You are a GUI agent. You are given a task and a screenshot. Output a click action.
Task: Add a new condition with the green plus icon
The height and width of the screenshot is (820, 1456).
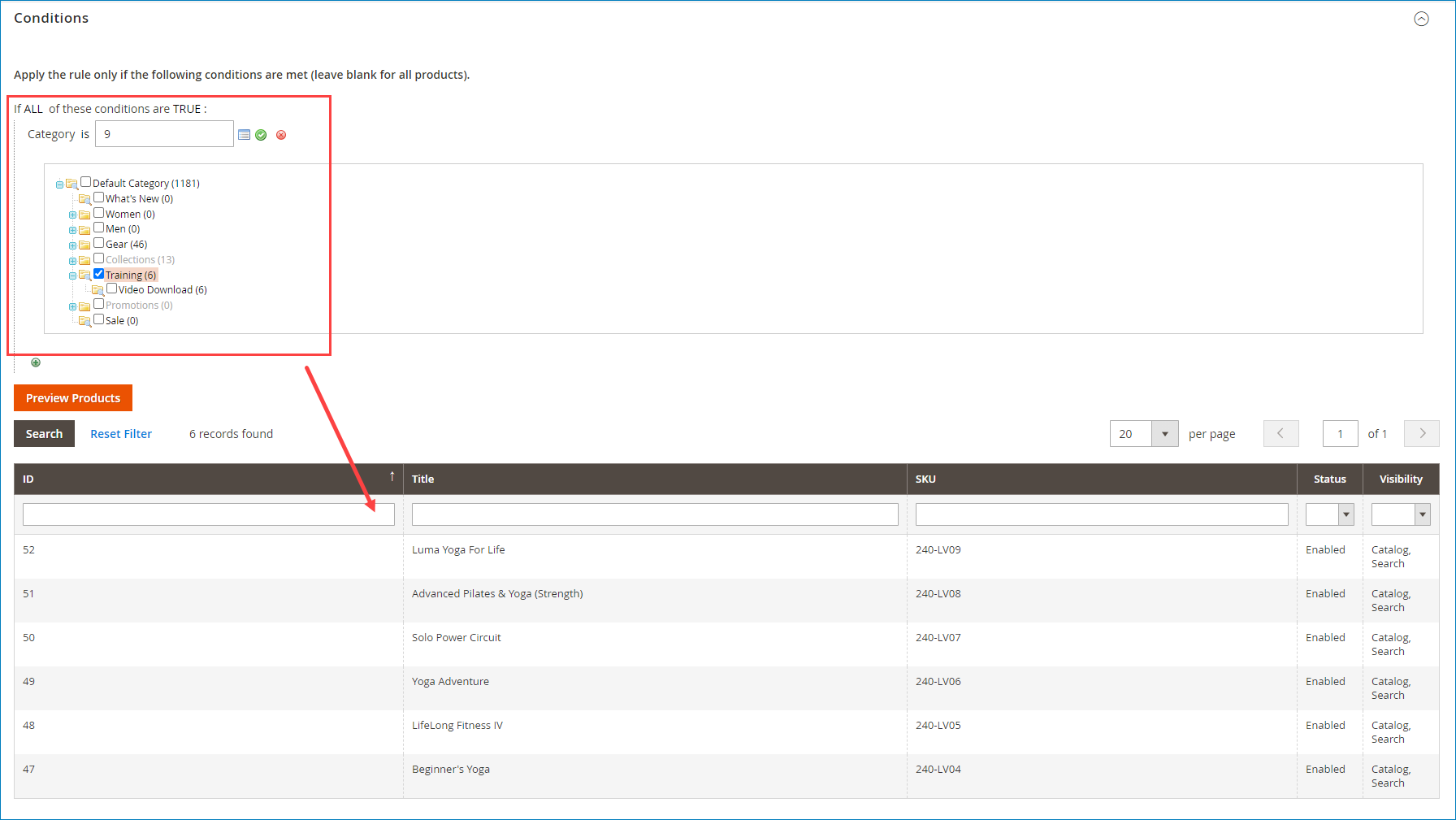pyautogui.click(x=36, y=362)
